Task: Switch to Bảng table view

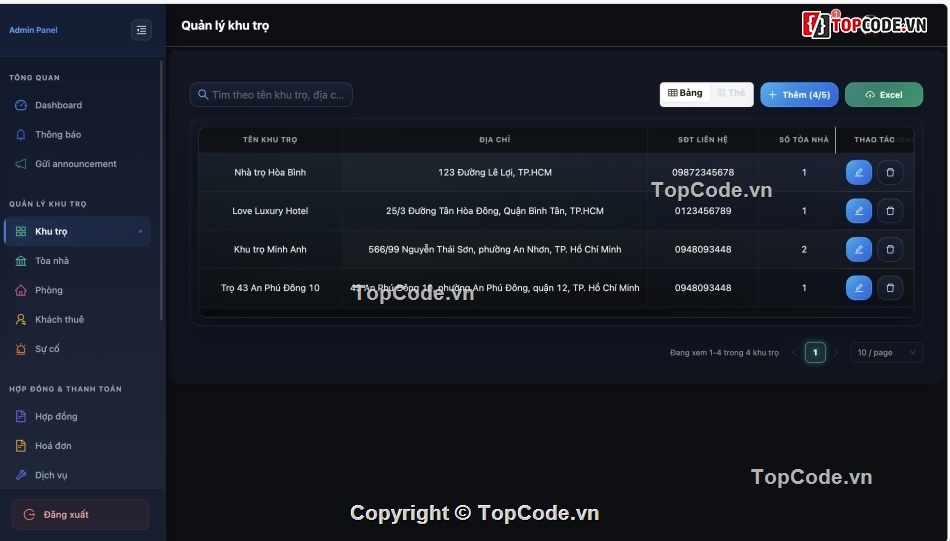Action: [x=685, y=93]
